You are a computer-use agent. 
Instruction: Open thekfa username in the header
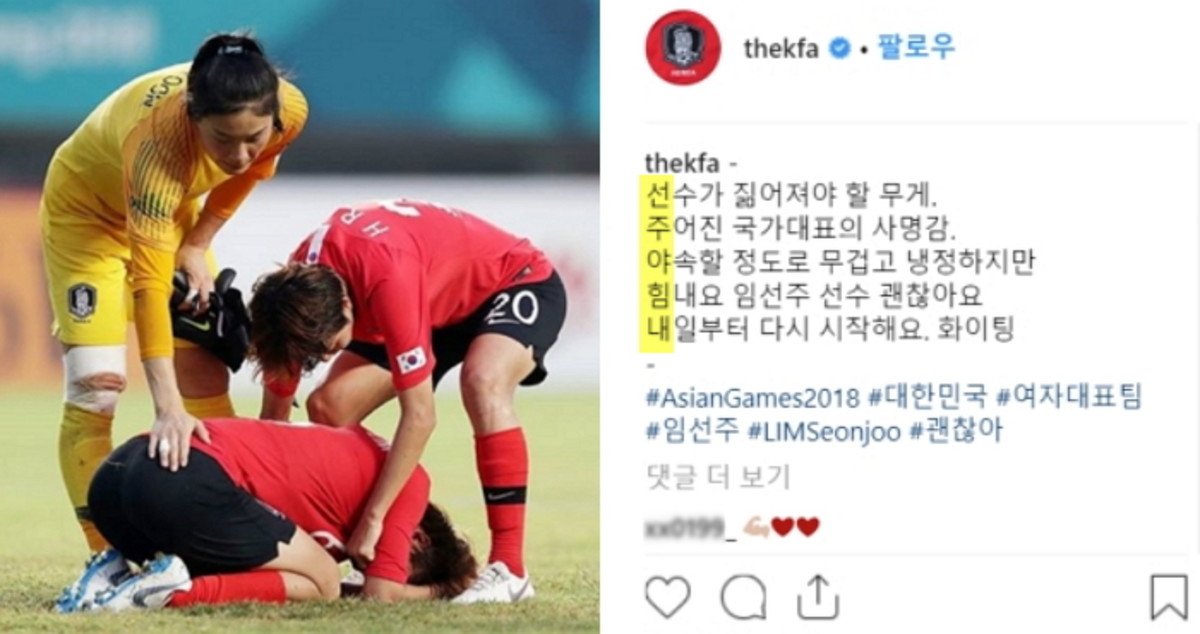(780, 48)
